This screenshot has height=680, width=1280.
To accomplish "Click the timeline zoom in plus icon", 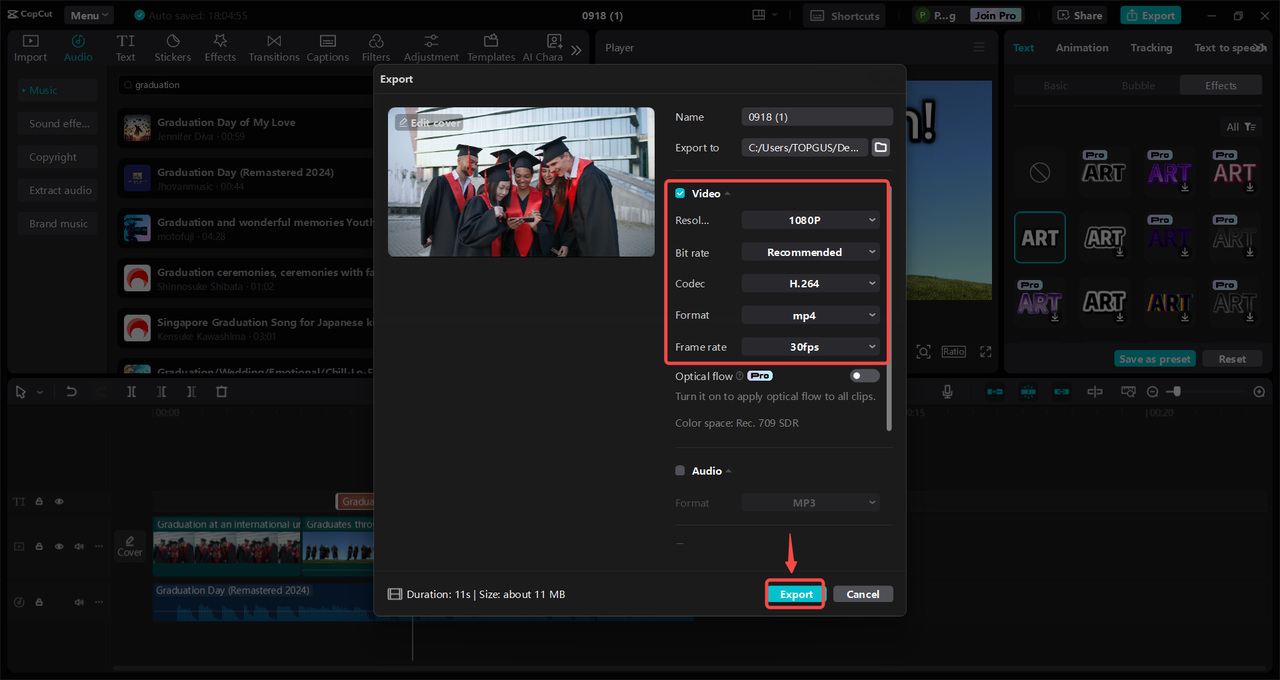I will coord(1259,392).
